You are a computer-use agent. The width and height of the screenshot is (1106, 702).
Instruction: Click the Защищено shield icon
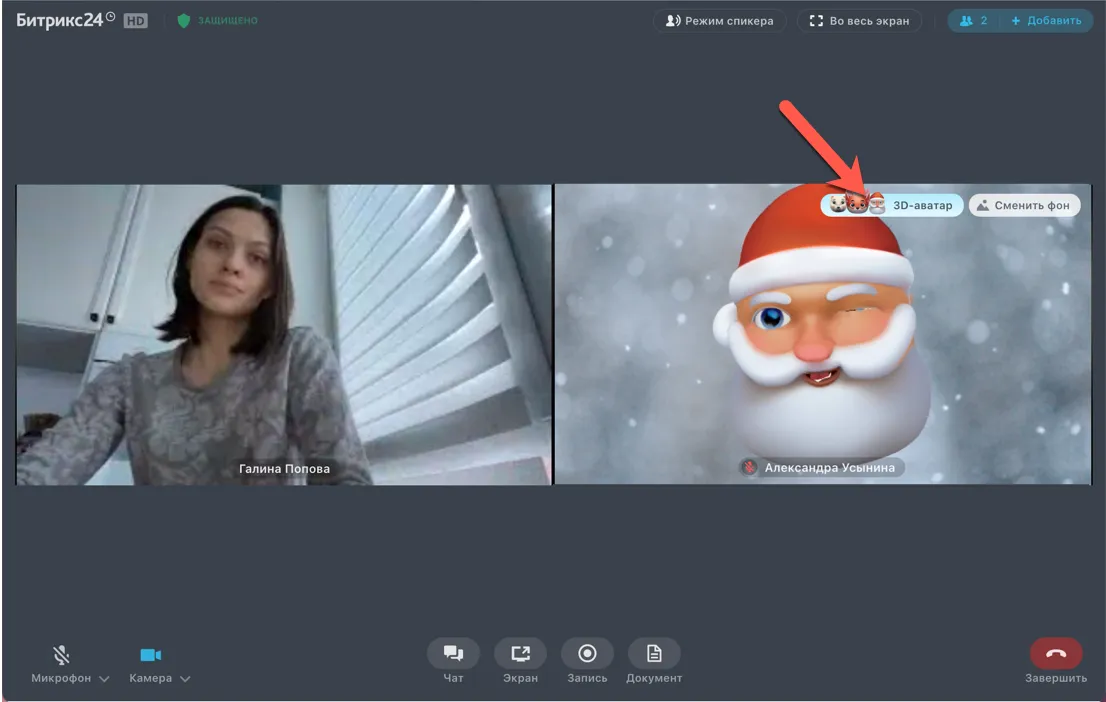[183, 20]
